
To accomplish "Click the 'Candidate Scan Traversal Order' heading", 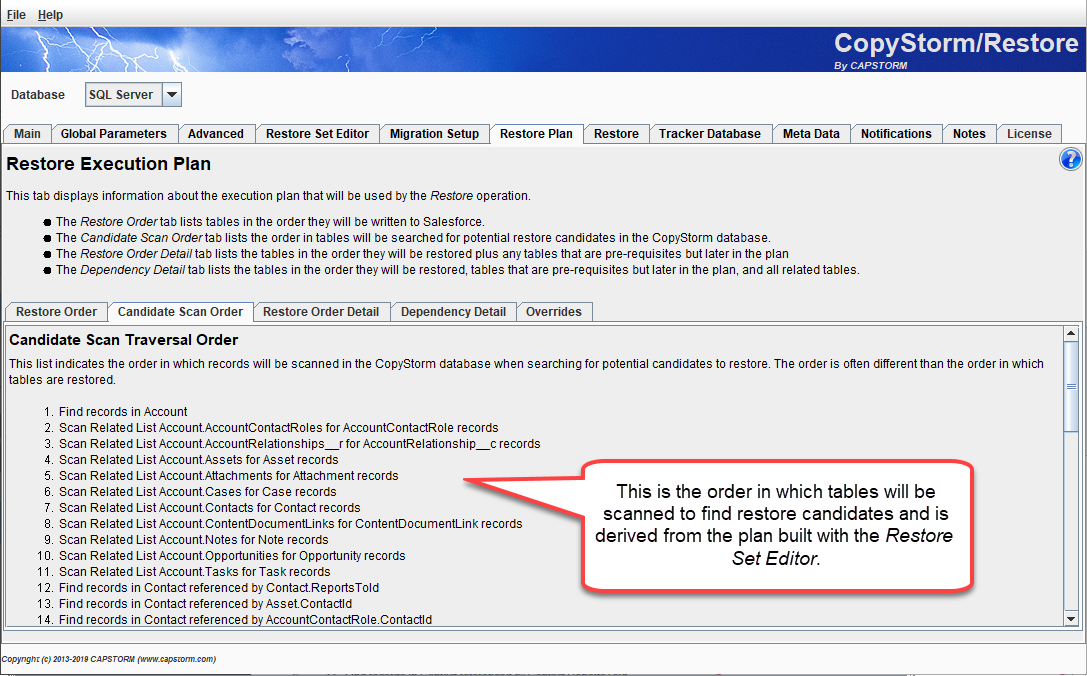I will tap(123, 340).
